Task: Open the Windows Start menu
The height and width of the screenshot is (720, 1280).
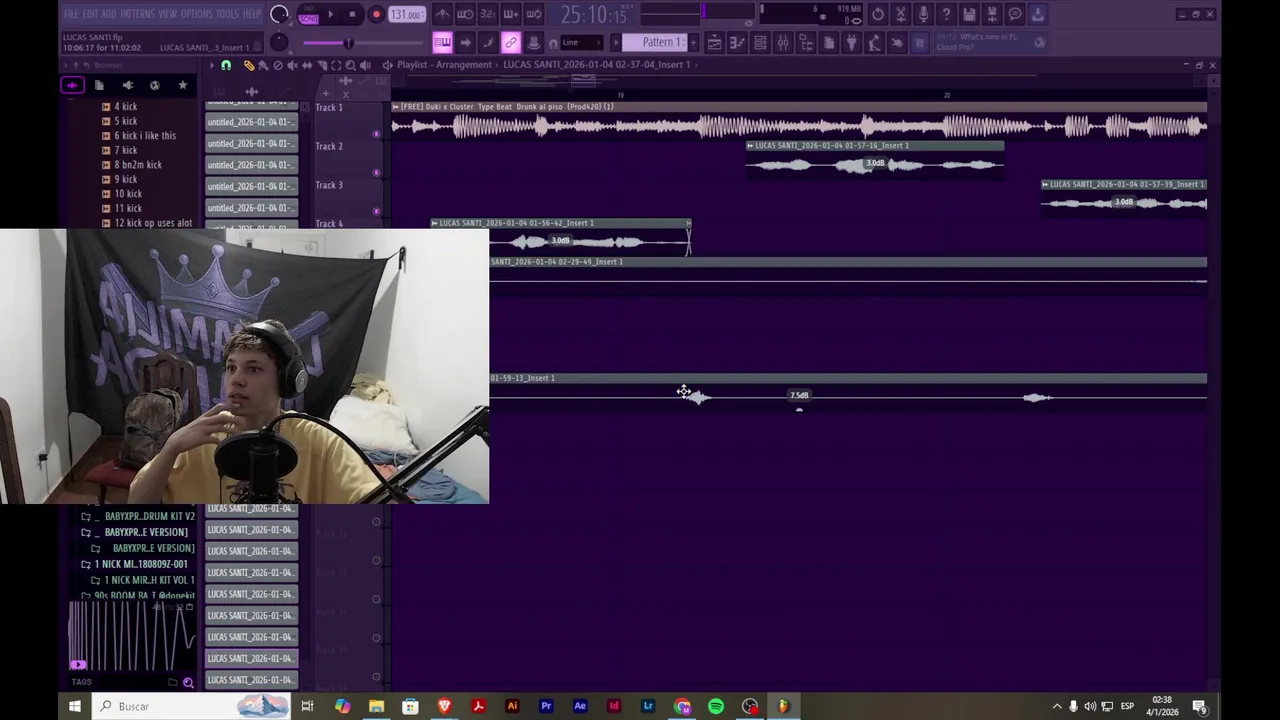Action: (74, 706)
